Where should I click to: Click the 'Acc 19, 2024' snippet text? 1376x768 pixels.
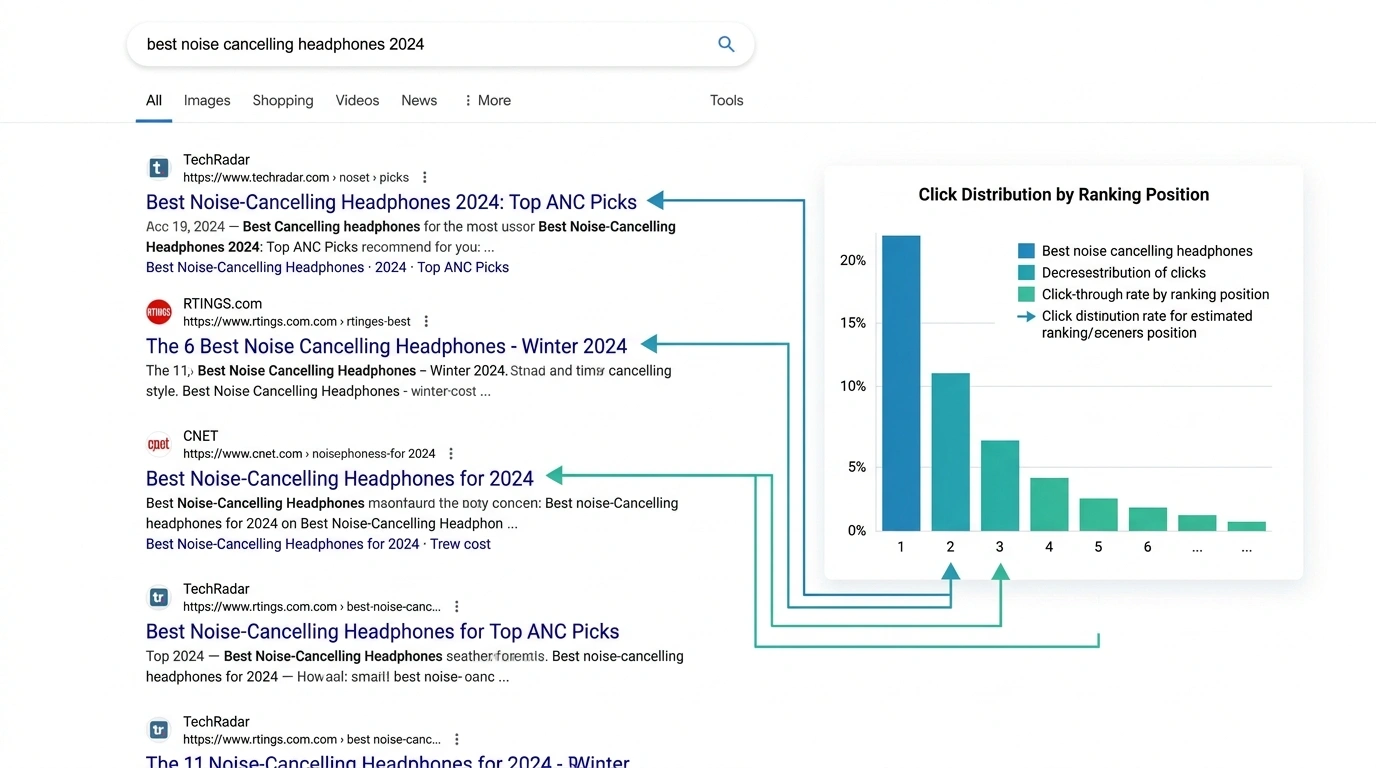click(x=186, y=226)
